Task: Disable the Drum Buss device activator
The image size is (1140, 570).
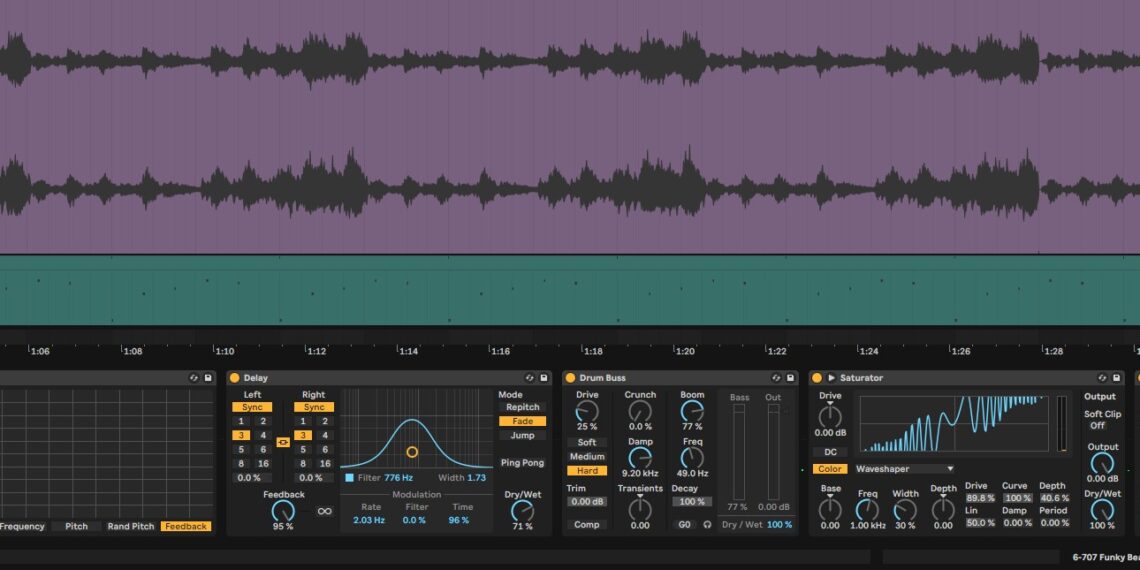Action: [x=570, y=378]
